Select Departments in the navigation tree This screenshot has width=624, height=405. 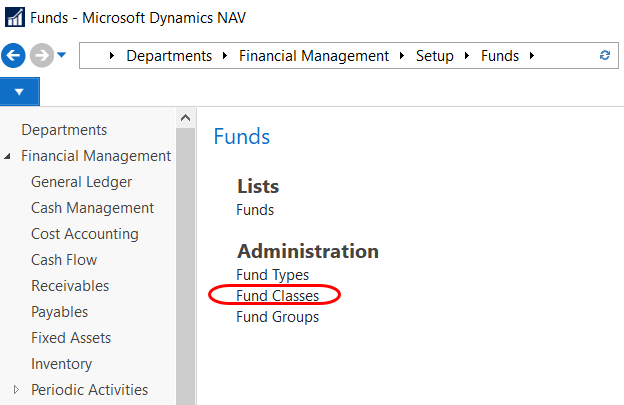point(64,130)
